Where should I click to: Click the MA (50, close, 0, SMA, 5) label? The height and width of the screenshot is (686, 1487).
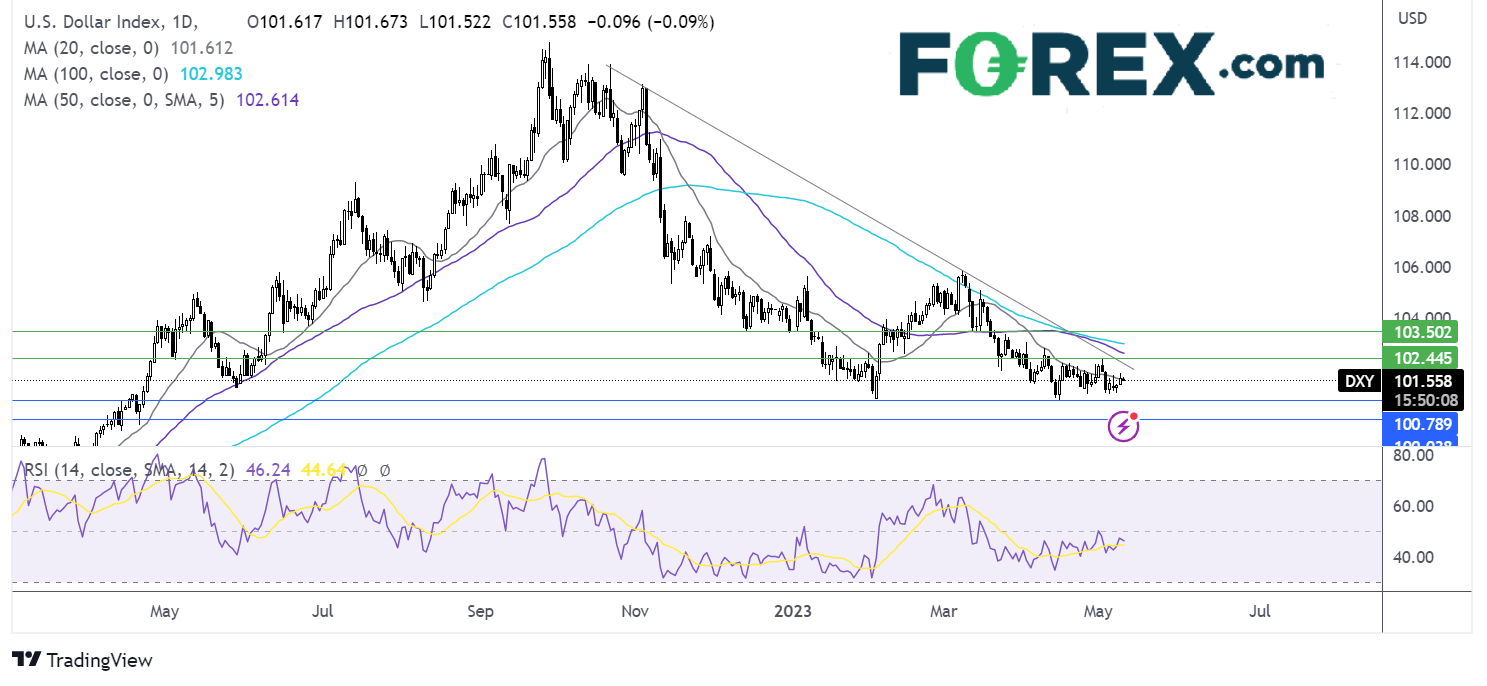click(x=125, y=100)
